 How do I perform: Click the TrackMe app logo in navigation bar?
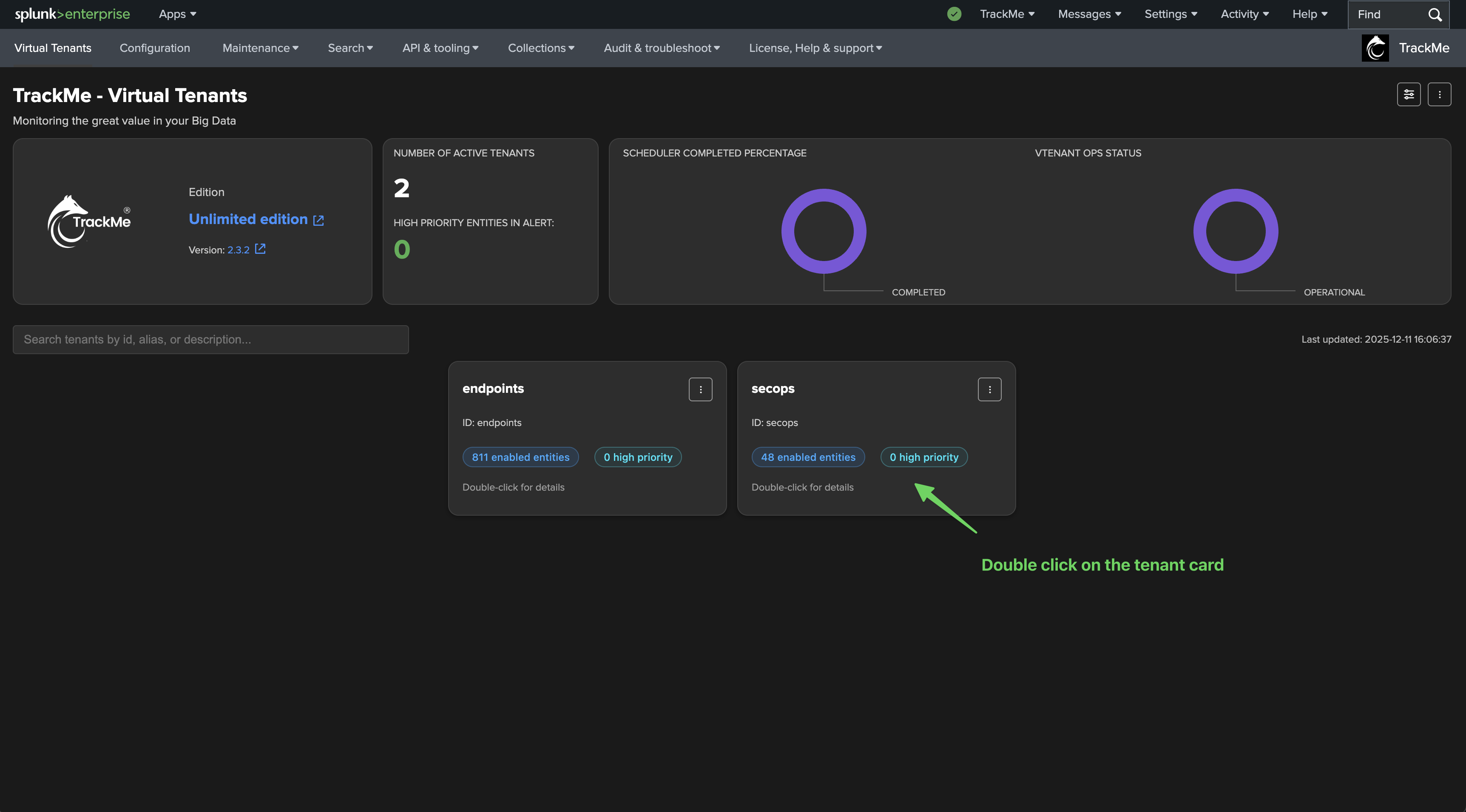[x=1375, y=48]
